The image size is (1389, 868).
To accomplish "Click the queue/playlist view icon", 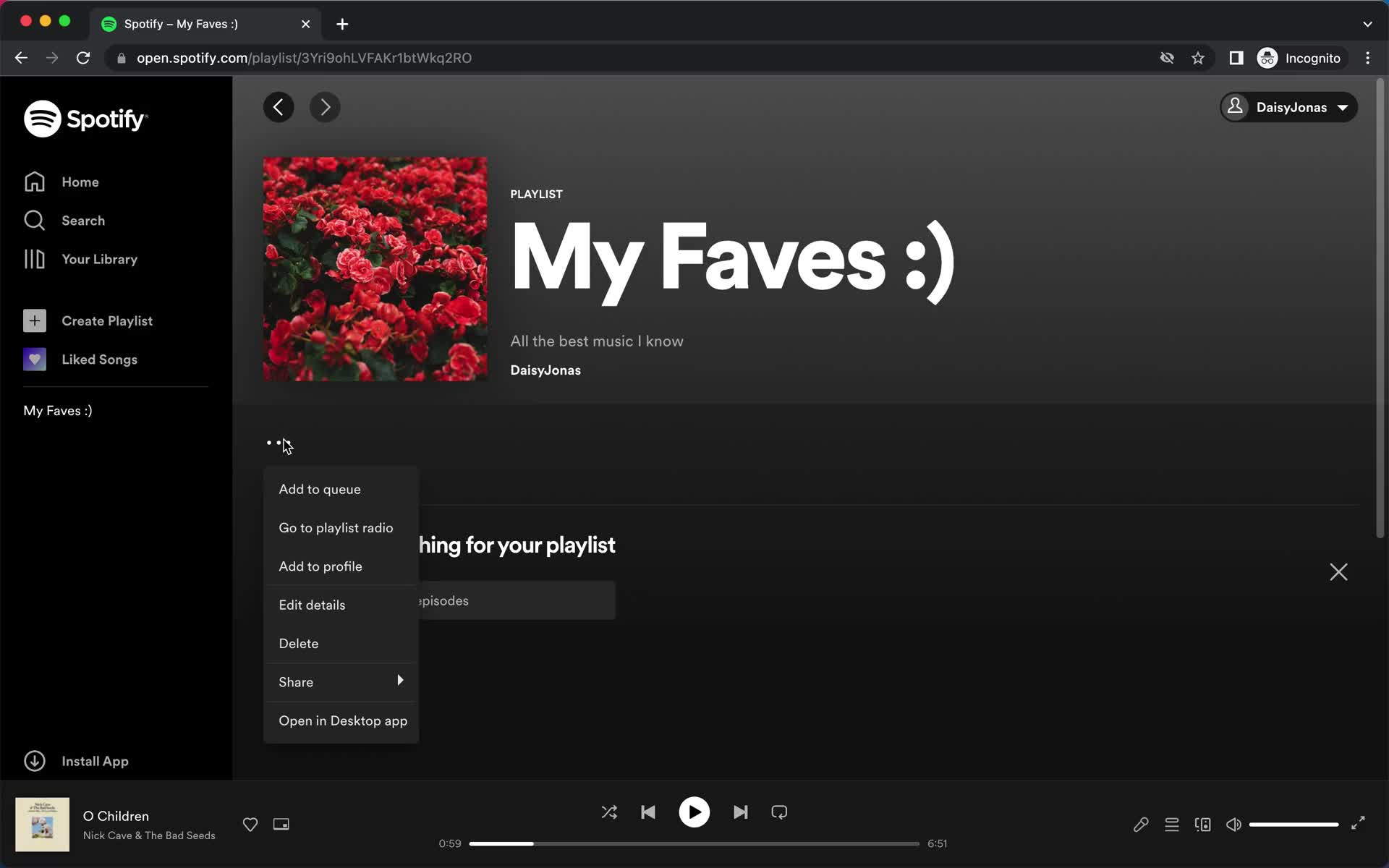I will (x=1172, y=824).
